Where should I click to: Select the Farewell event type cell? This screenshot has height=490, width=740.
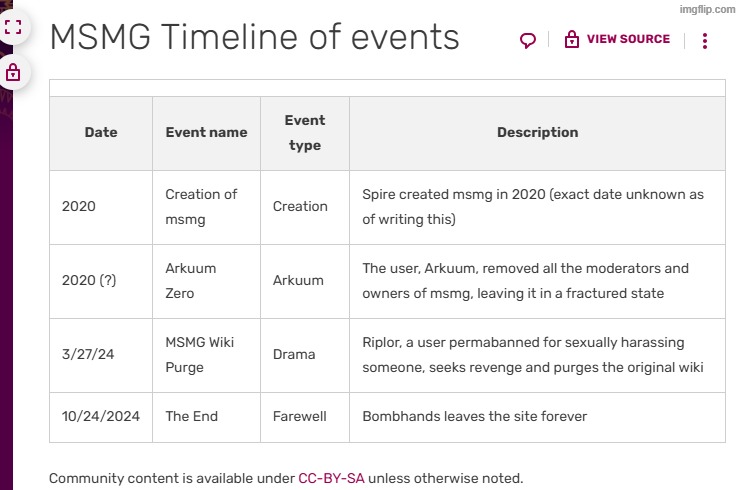coord(300,416)
